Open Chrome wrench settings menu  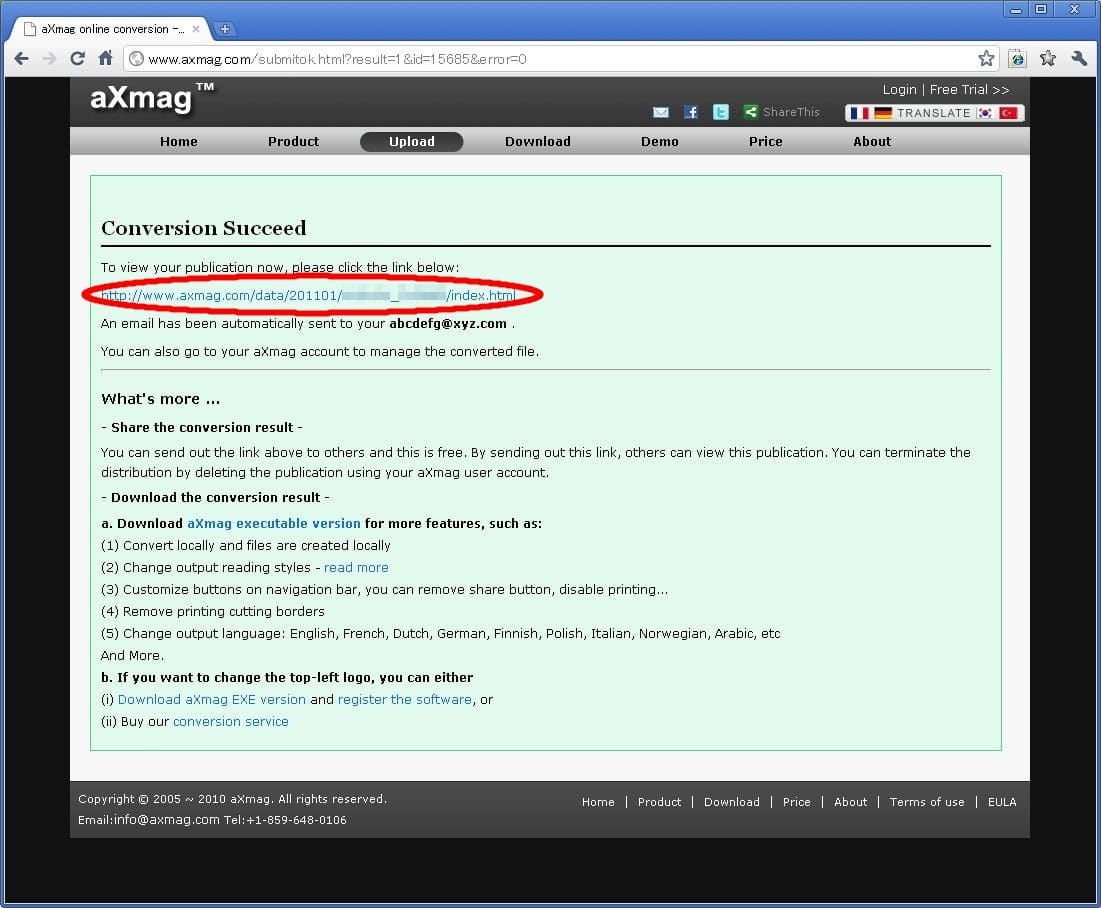click(x=1078, y=59)
